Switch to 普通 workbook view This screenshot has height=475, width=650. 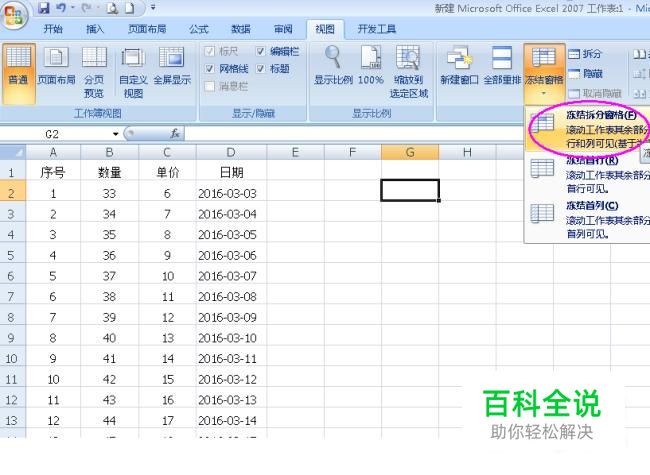point(18,73)
